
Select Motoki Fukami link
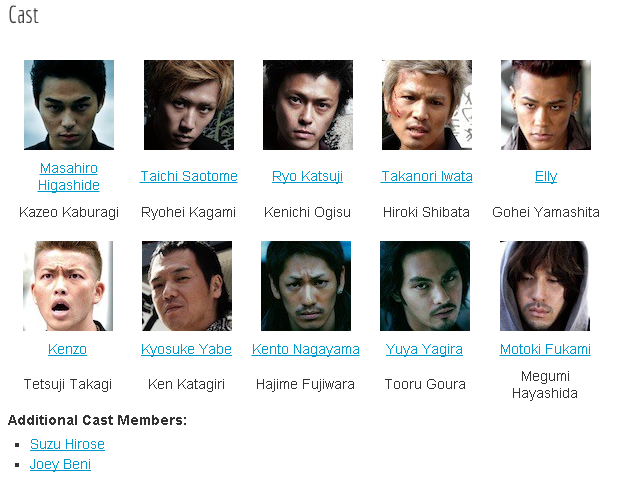545,349
